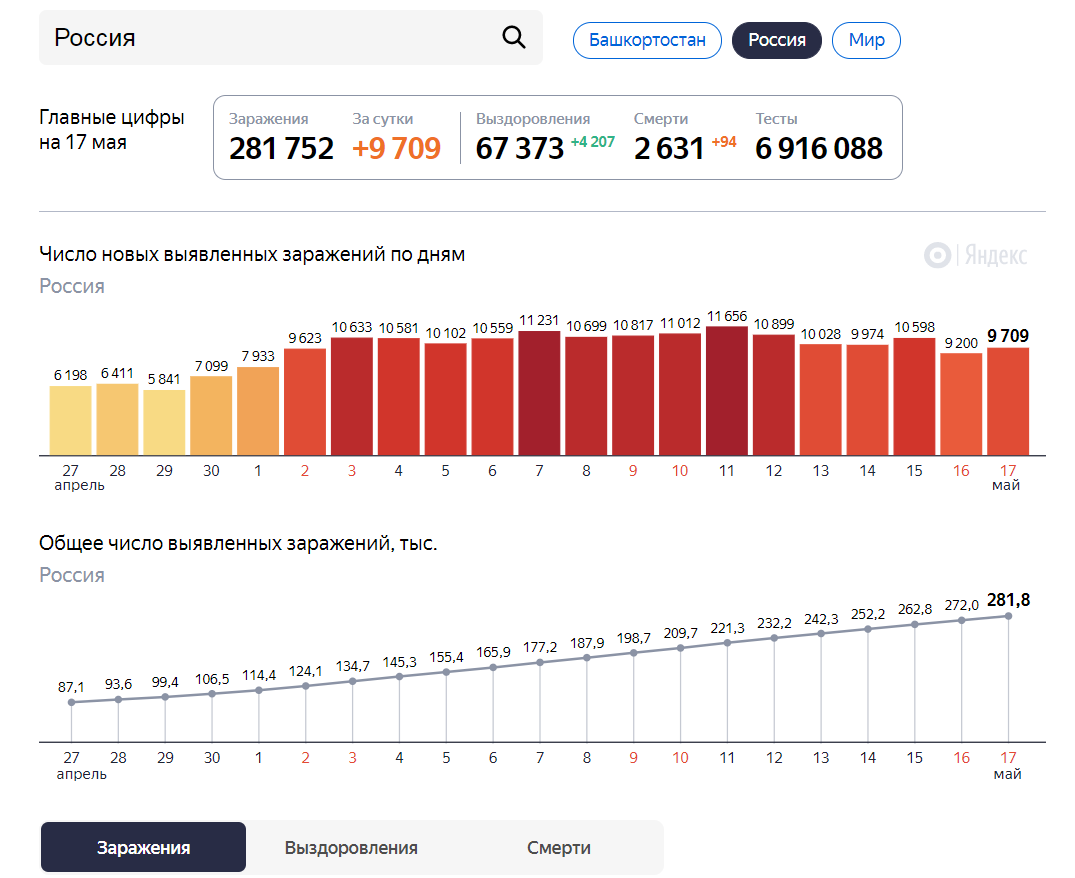The image size is (1075, 878).
Task: Select the Заражения tab
Action: coord(143,846)
